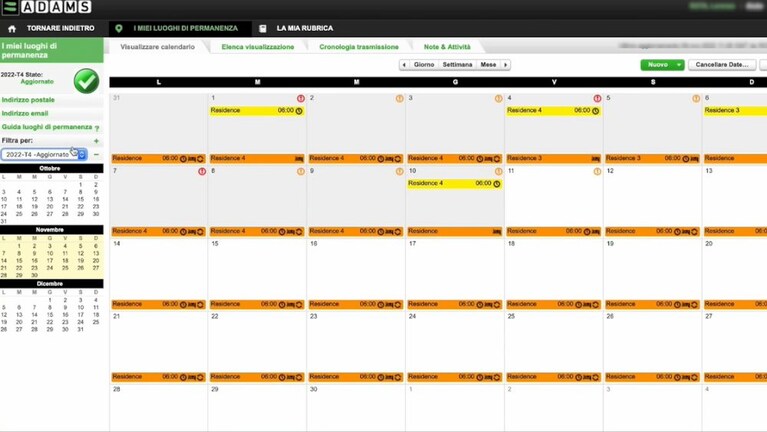Click recurrence icon in day 3 orange Residence 4 bar
This screenshot has width=767, height=432.
tap(496, 159)
